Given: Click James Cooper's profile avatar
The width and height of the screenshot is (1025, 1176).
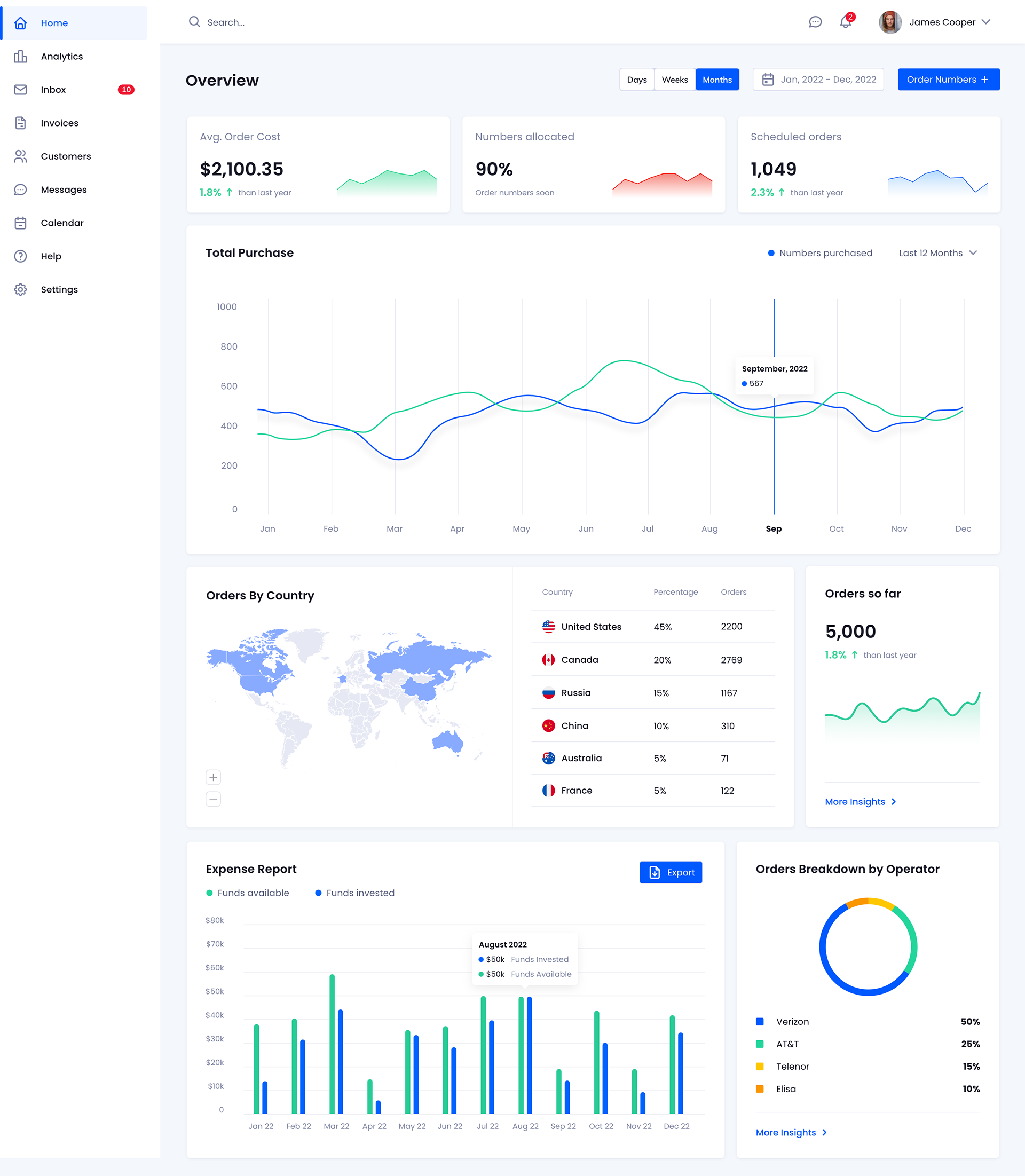Looking at the screenshot, I should pyautogui.click(x=890, y=22).
